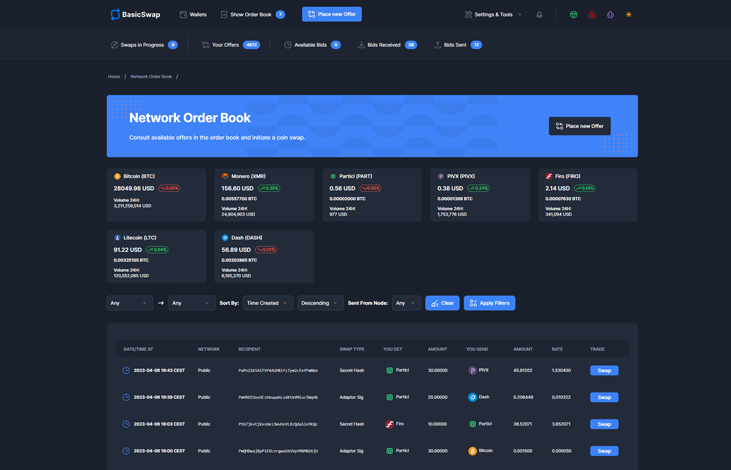This screenshot has width=731, height=470.
Task: Click the Bitcoin coin icon in price card
Action: click(x=117, y=176)
